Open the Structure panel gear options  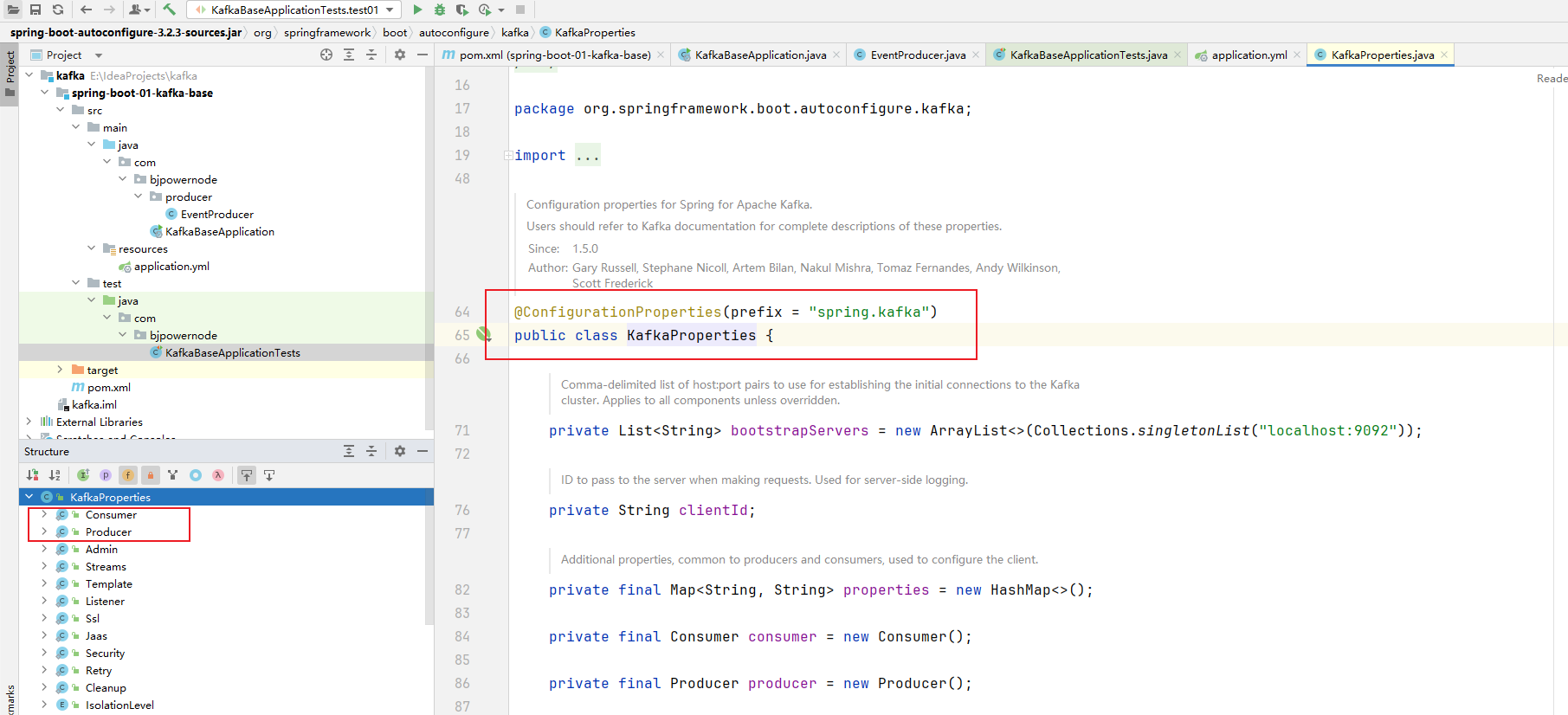400,451
